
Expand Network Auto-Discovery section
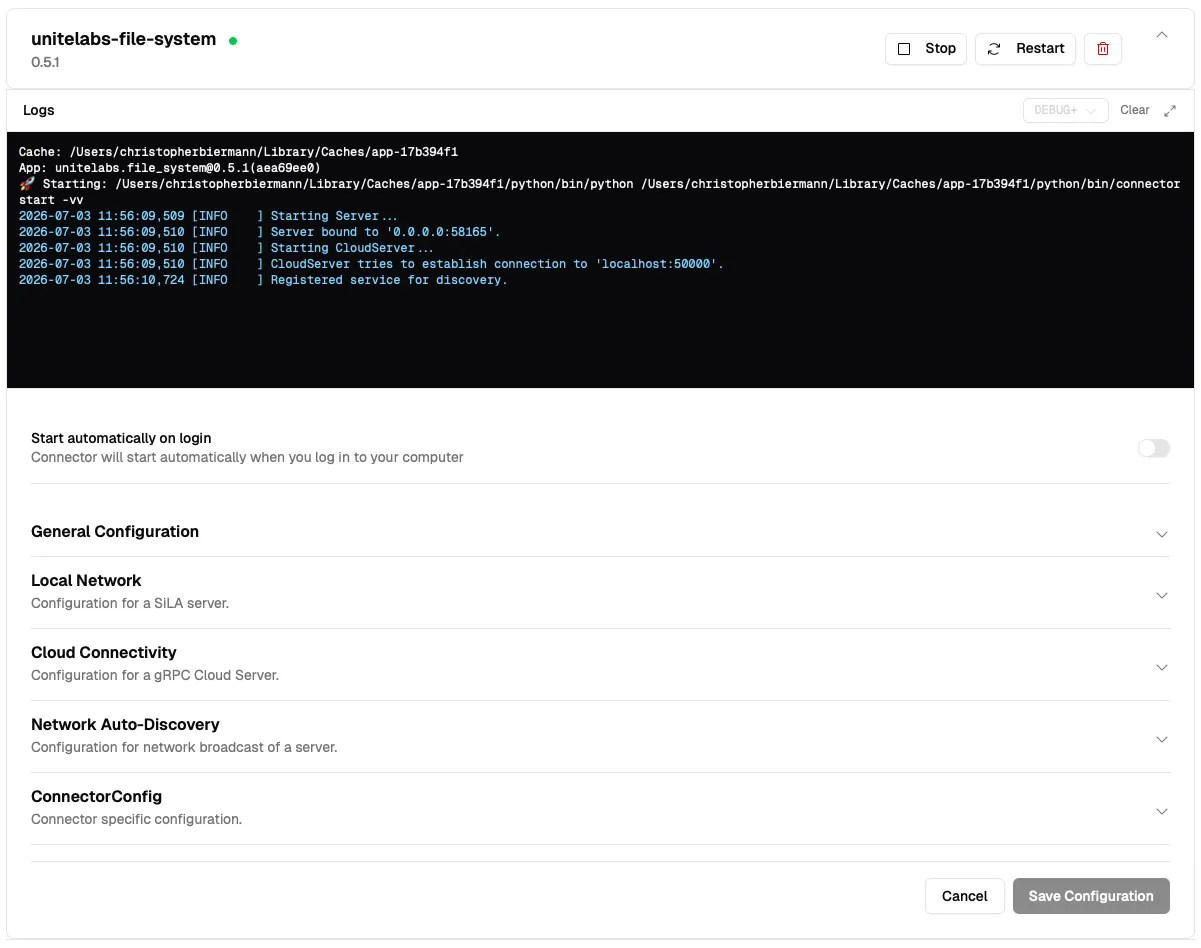tap(600, 736)
